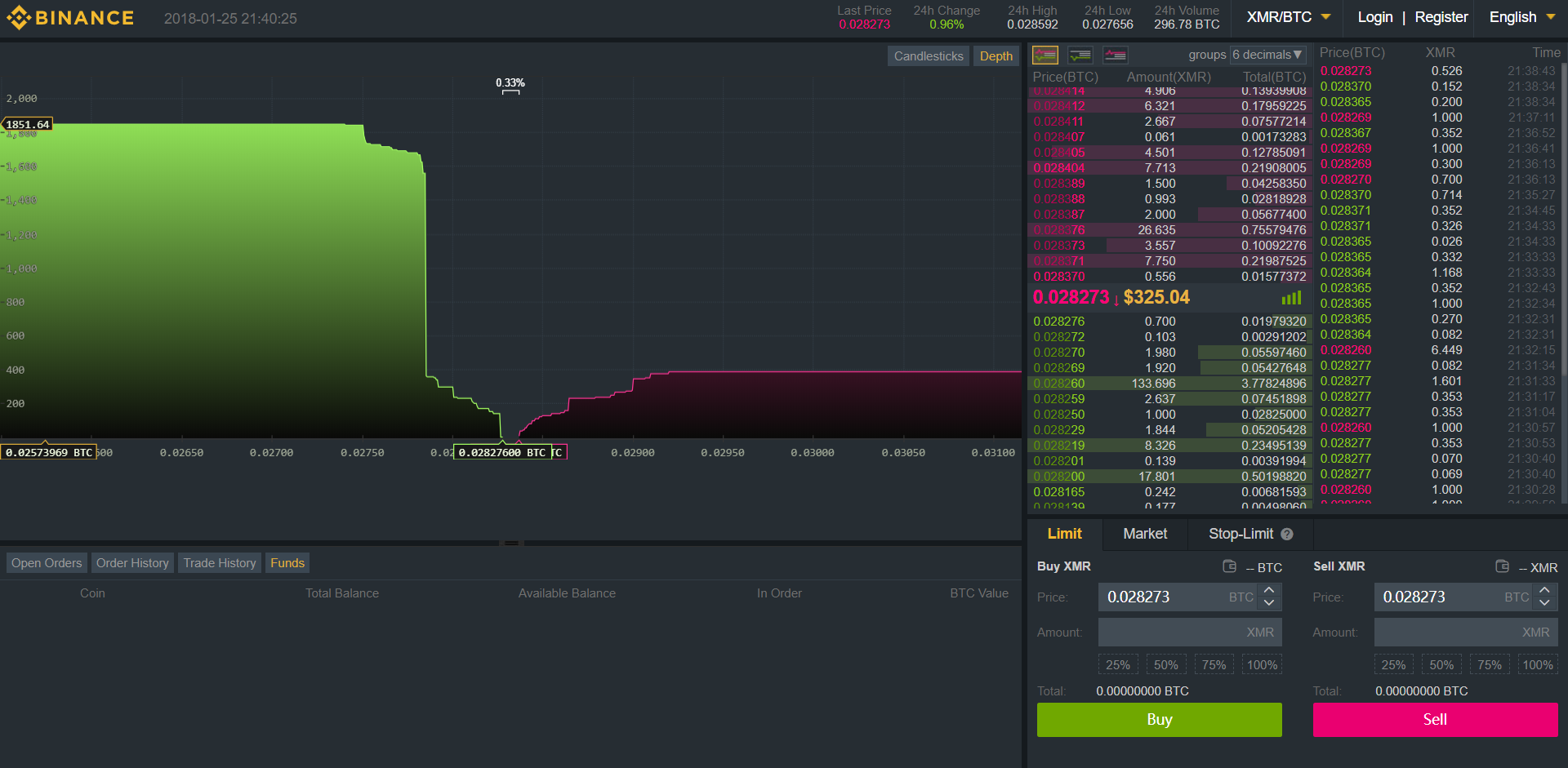Click the Register link

pos(1441,17)
